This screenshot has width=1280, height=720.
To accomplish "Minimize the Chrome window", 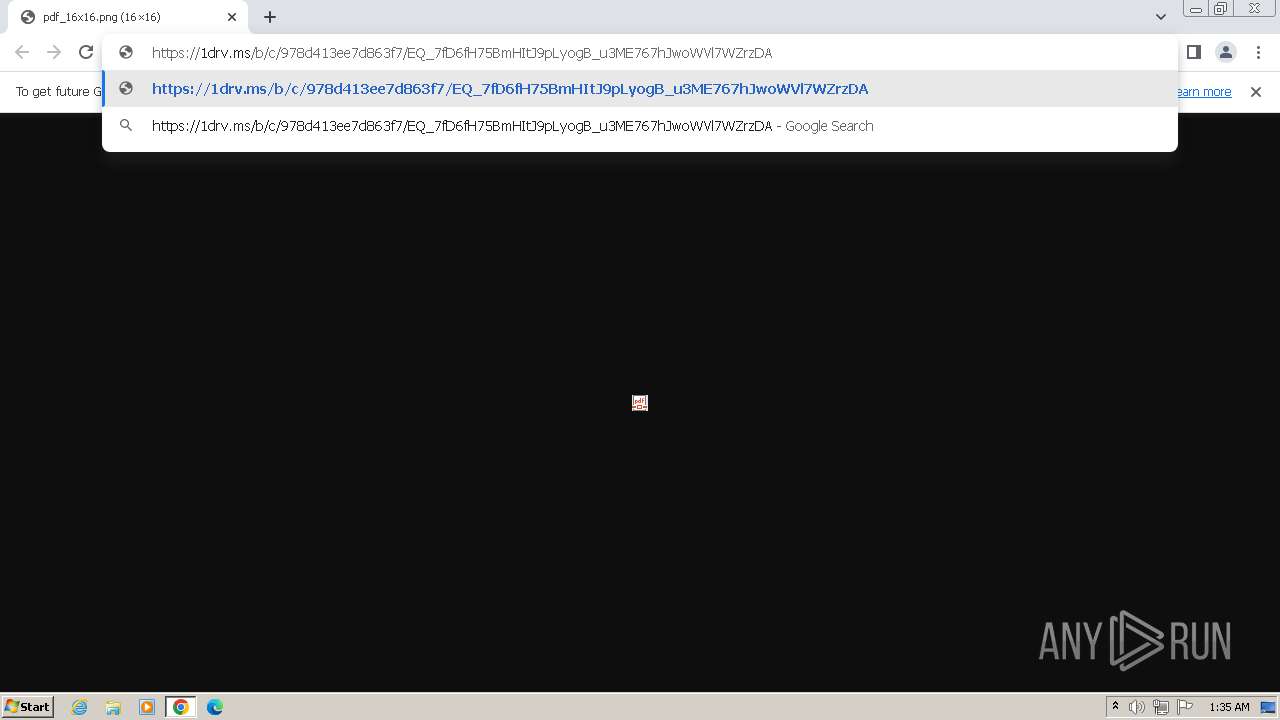I will click(x=1195, y=9).
